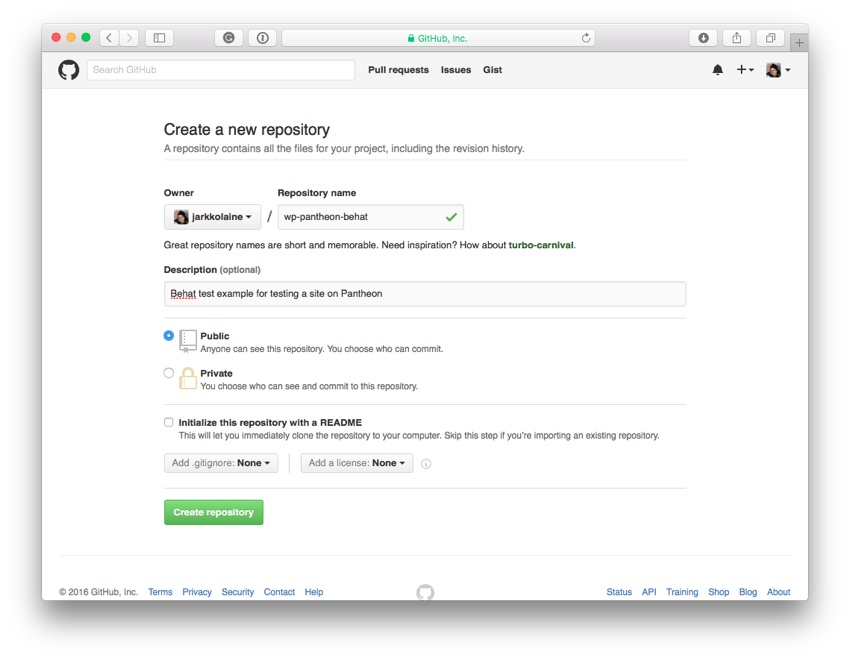Open the user avatar menu
The height and width of the screenshot is (660, 850).
[x=777, y=69]
